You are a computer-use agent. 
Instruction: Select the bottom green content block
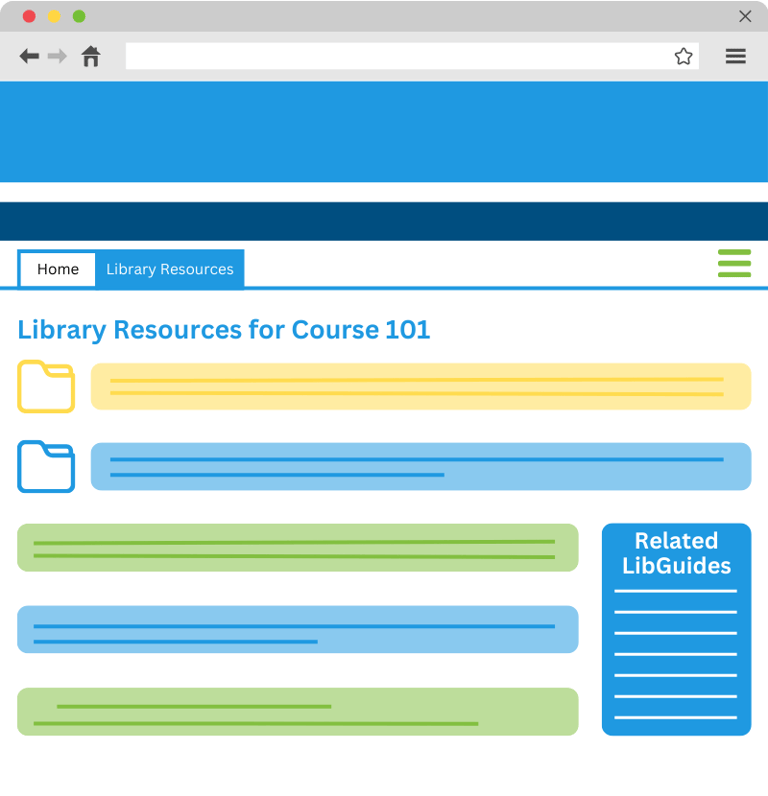297,711
